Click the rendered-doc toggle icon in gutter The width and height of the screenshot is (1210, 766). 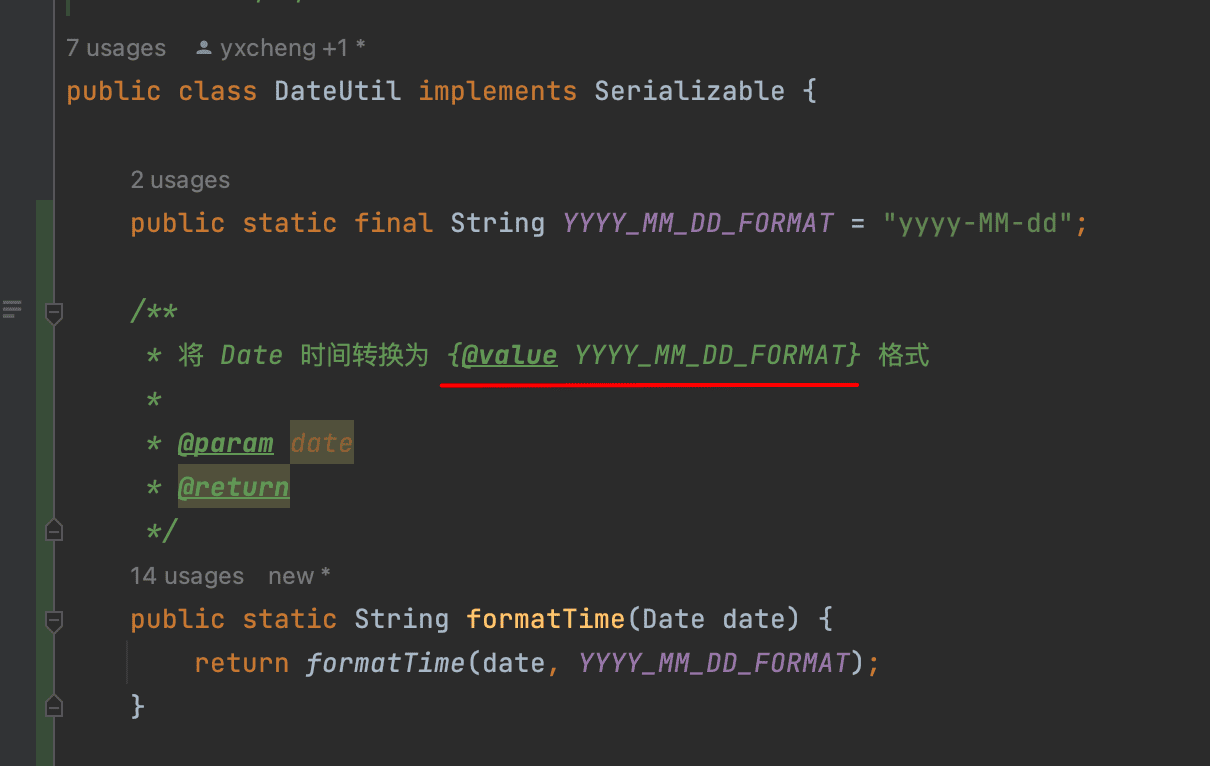tap(12, 309)
